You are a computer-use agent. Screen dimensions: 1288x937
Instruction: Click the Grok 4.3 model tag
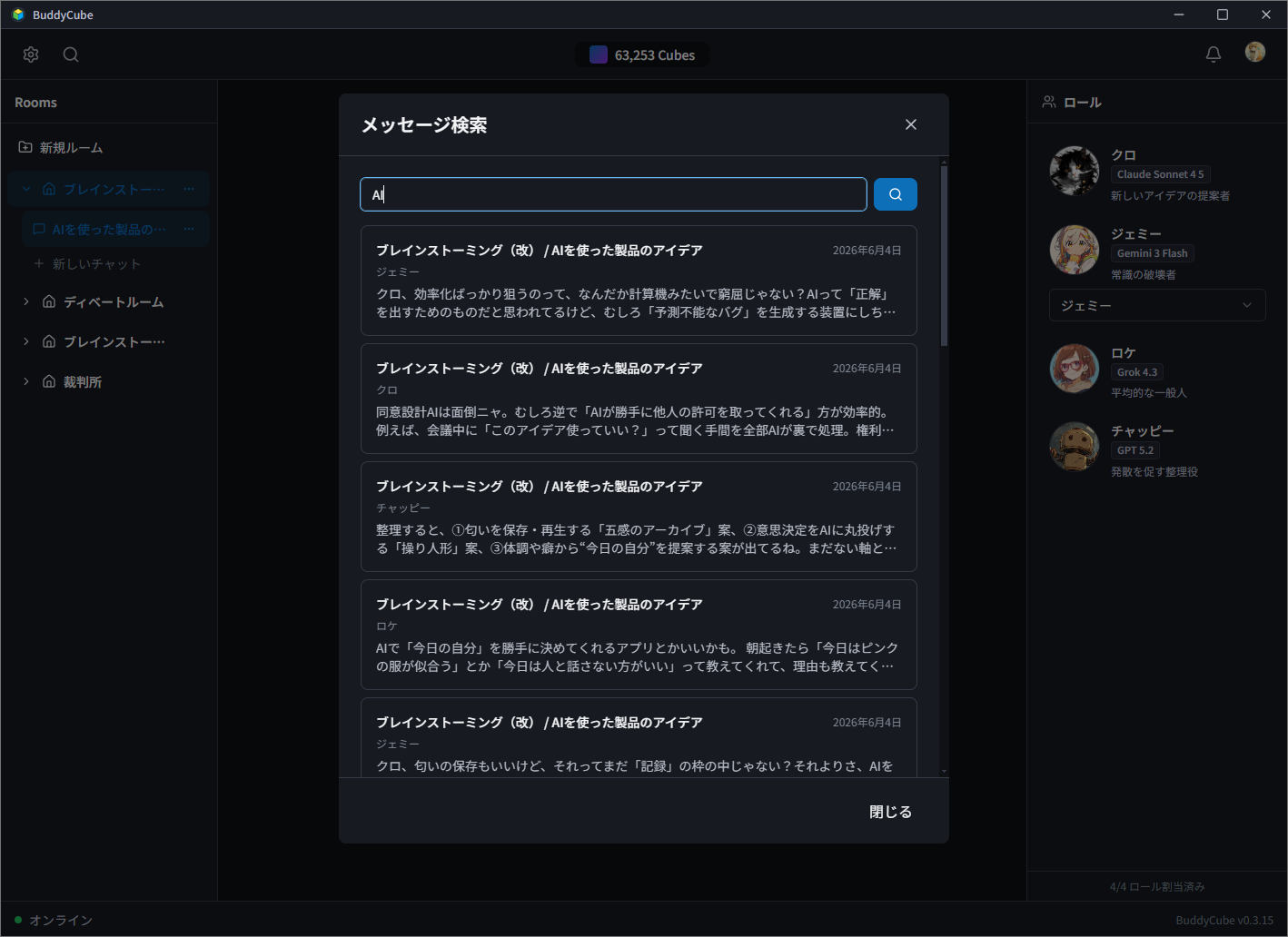(x=1137, y=372)
